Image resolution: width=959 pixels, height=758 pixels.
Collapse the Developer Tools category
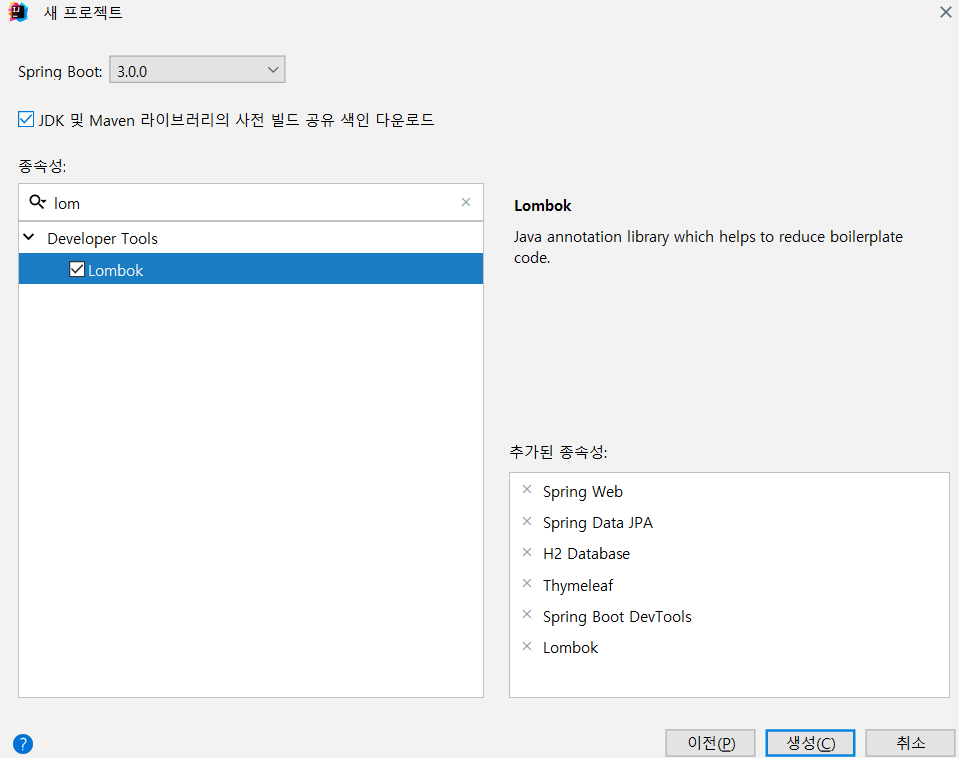click(29, 237)
